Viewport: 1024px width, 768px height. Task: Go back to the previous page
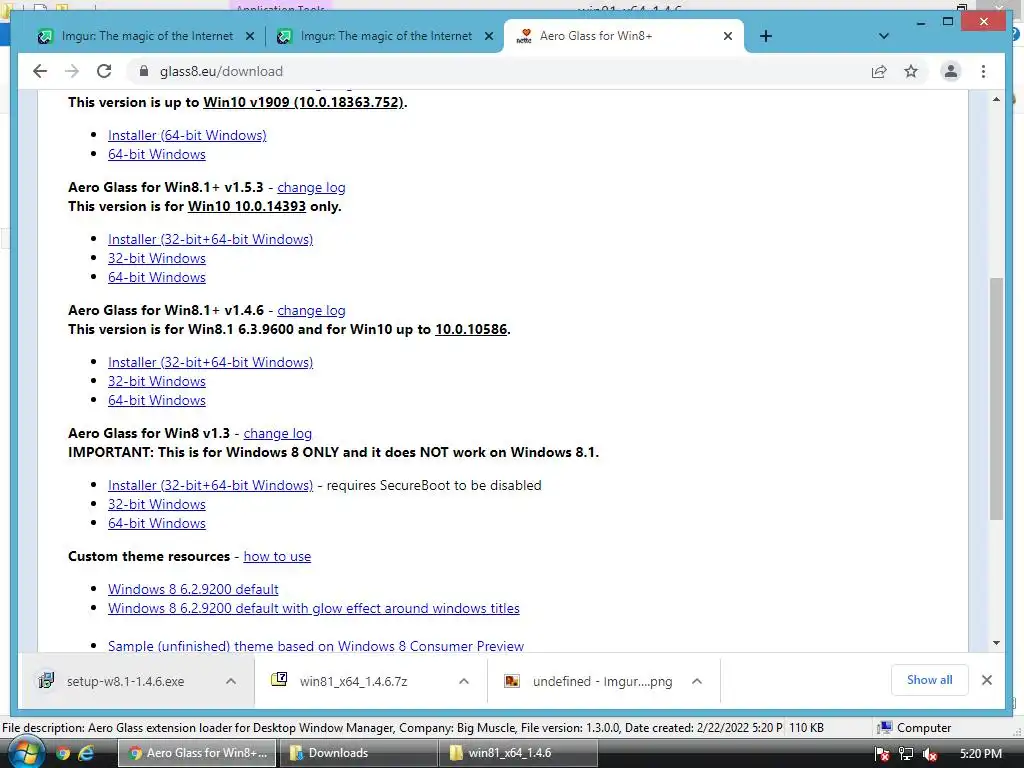[x=40, y=71]
